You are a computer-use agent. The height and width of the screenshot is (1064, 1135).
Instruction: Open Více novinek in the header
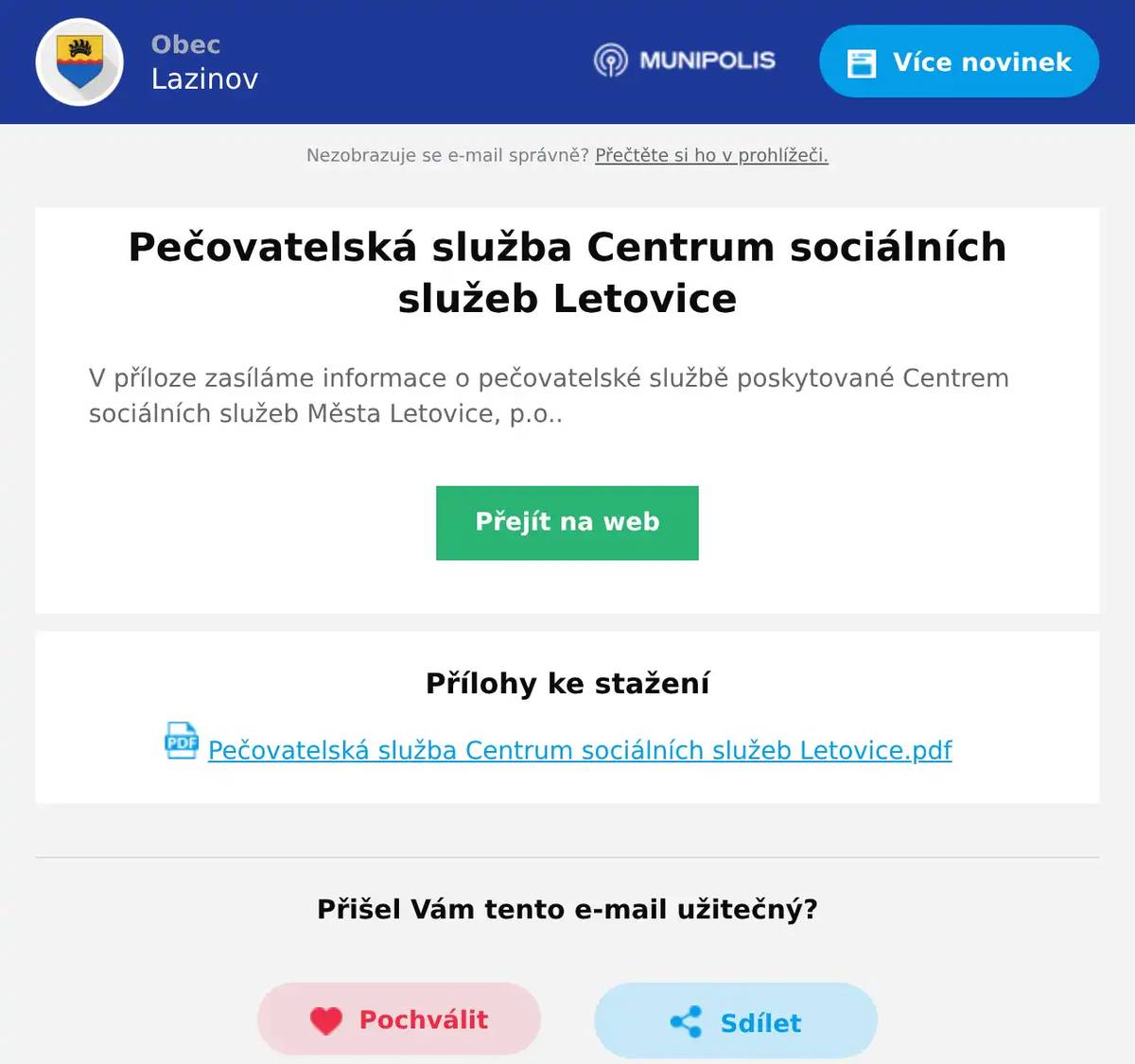click(958, 61)
